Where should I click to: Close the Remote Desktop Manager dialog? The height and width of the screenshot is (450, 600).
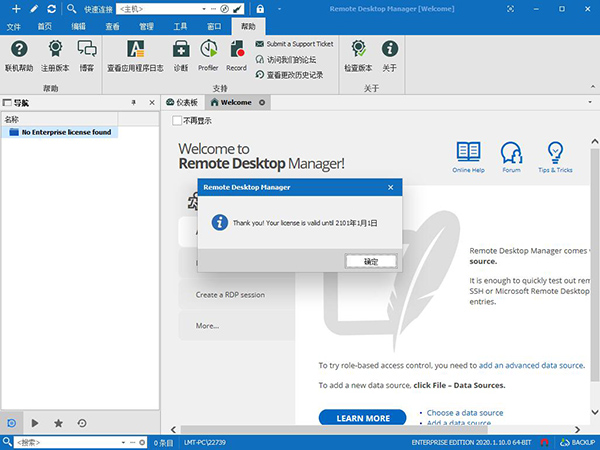tap(390, 187)
